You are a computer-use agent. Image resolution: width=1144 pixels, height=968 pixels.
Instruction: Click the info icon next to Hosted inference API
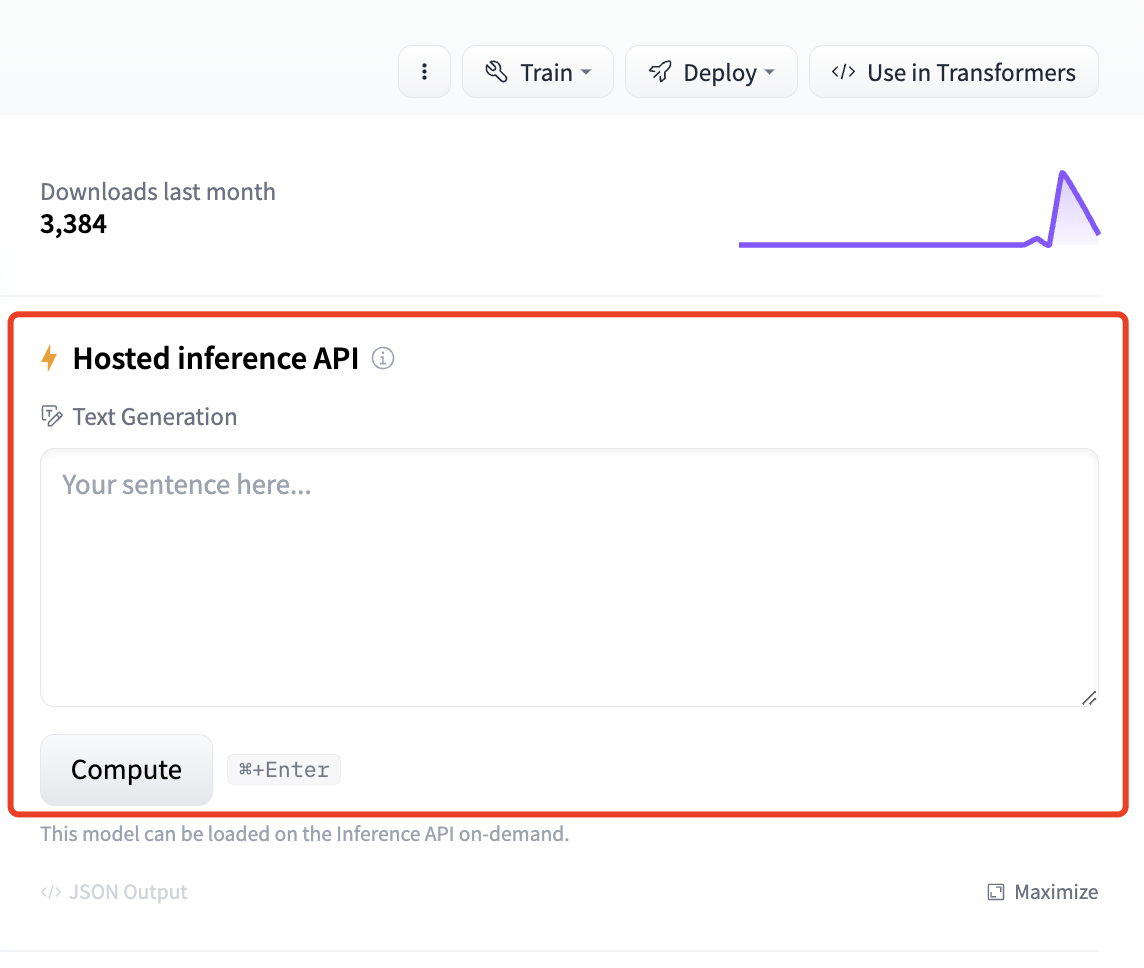tap(383, 358)
